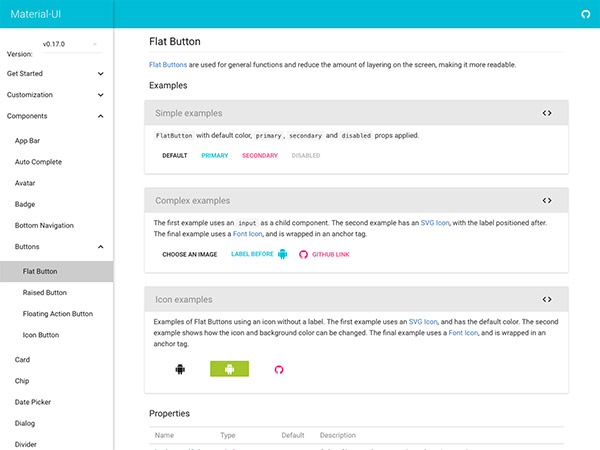Click the SECONDARY flat button
Image resolution: width=600 pixels, height=450 pixels.
click(x=260, y=155)
